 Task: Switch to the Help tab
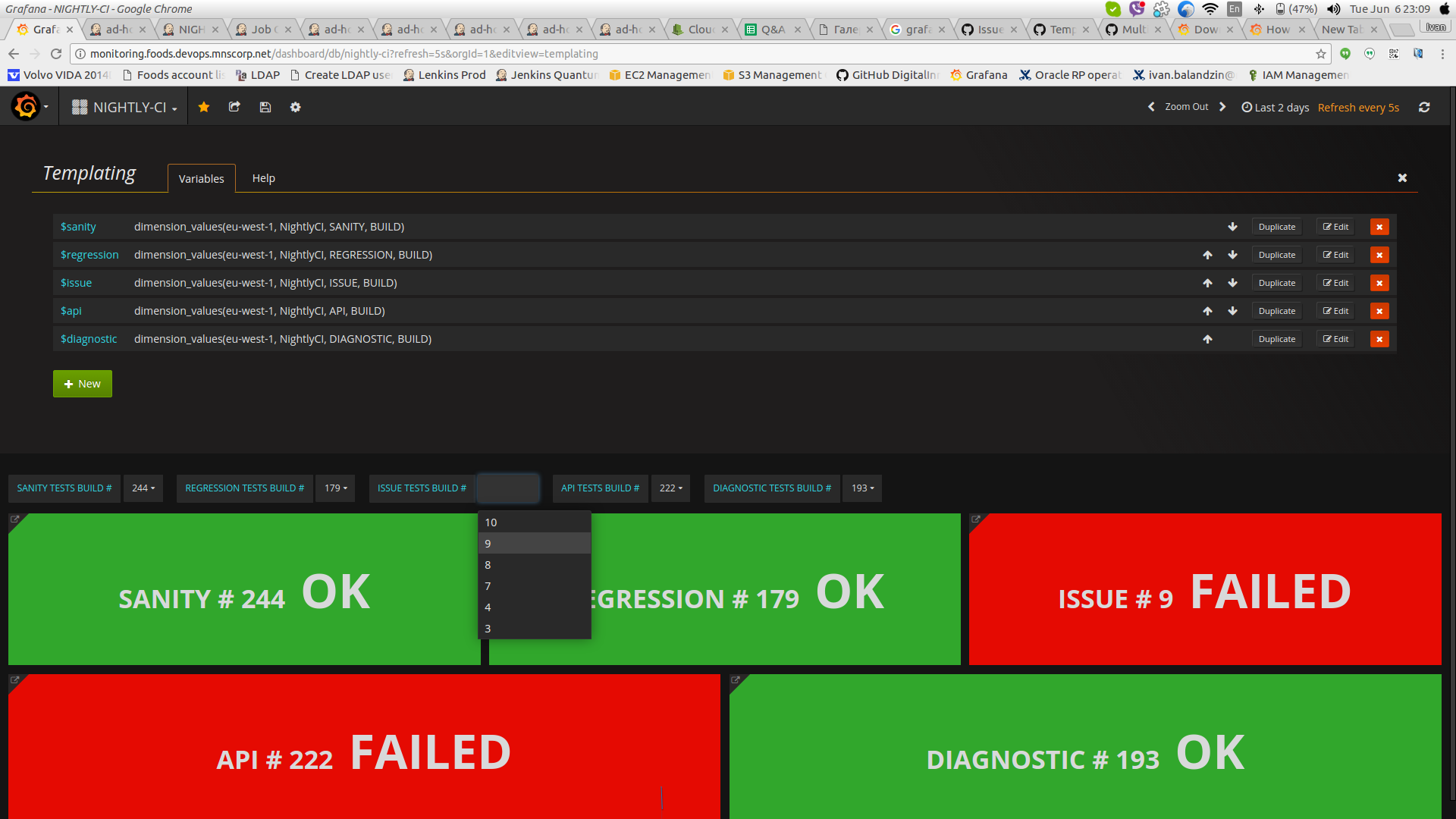point(263,178)
